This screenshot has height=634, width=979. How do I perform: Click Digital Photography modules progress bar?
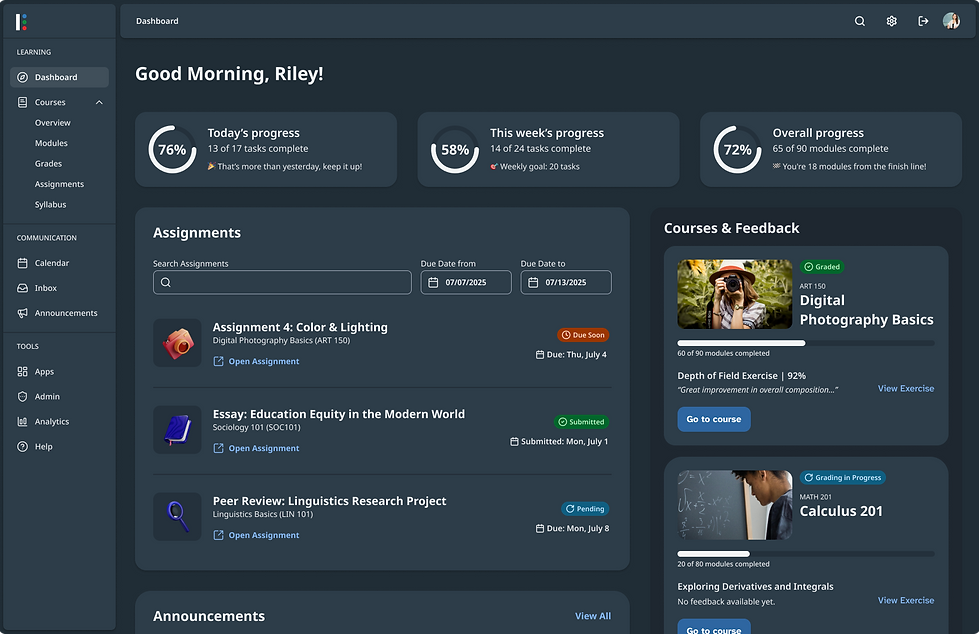pyautogui.click(x=806, y=343)
